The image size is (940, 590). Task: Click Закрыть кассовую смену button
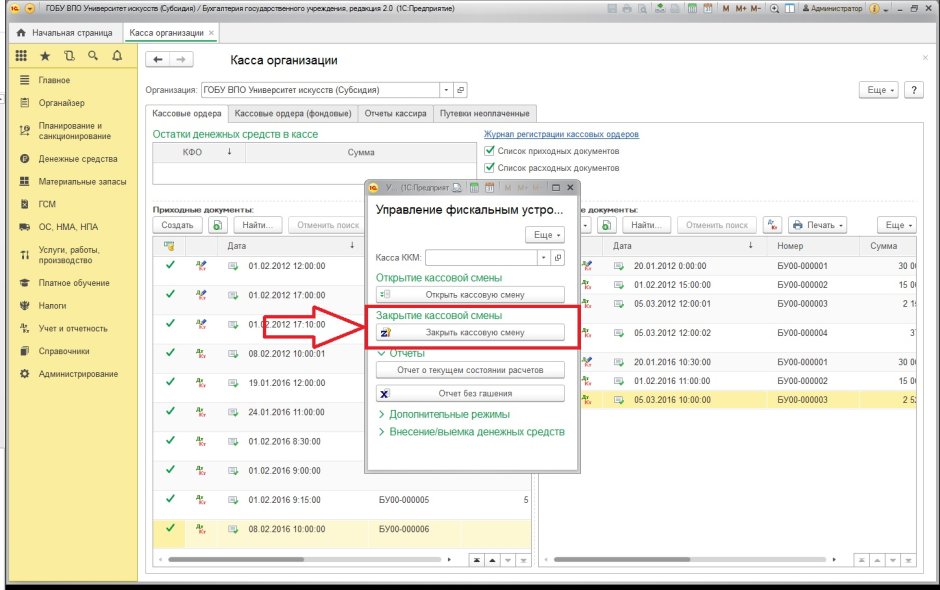pos(470,332)
